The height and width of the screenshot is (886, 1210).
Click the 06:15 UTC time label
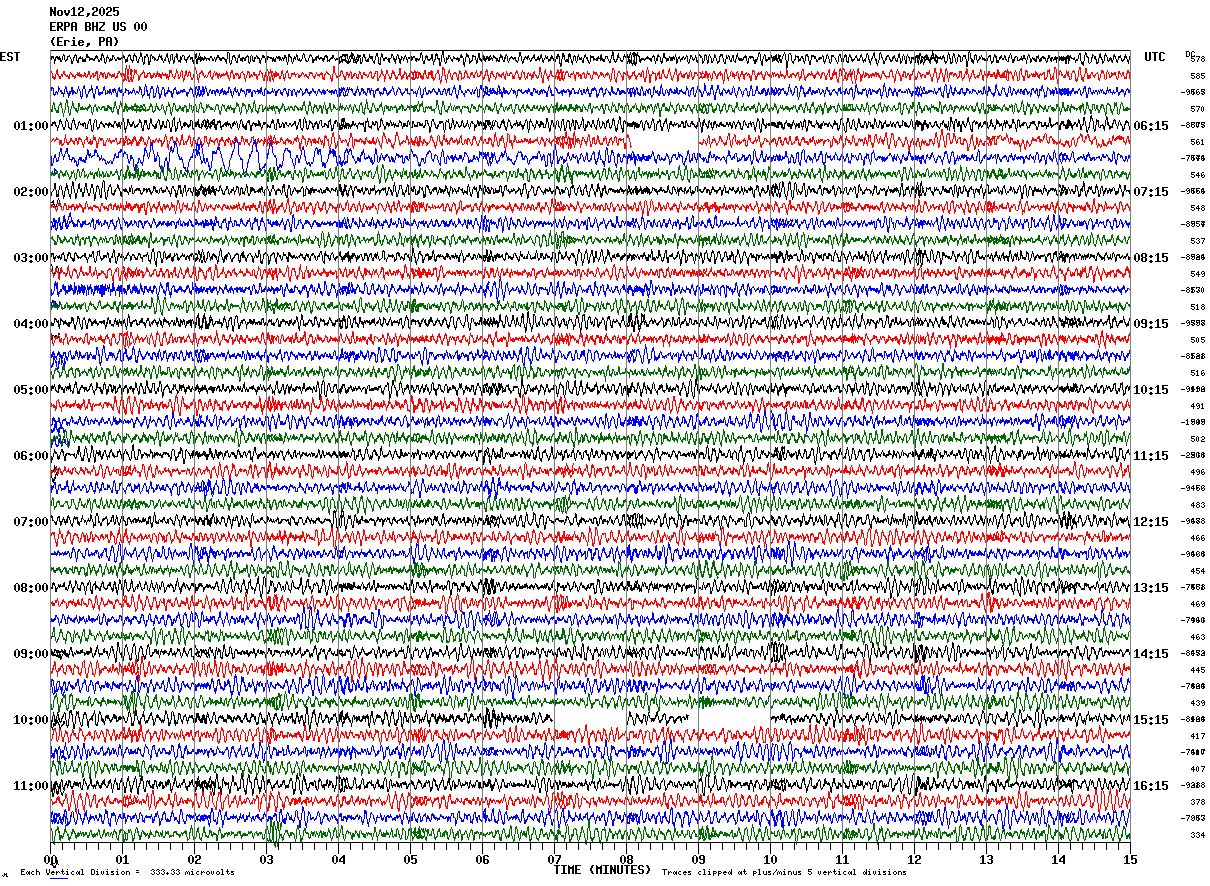tap(1151, 126)
